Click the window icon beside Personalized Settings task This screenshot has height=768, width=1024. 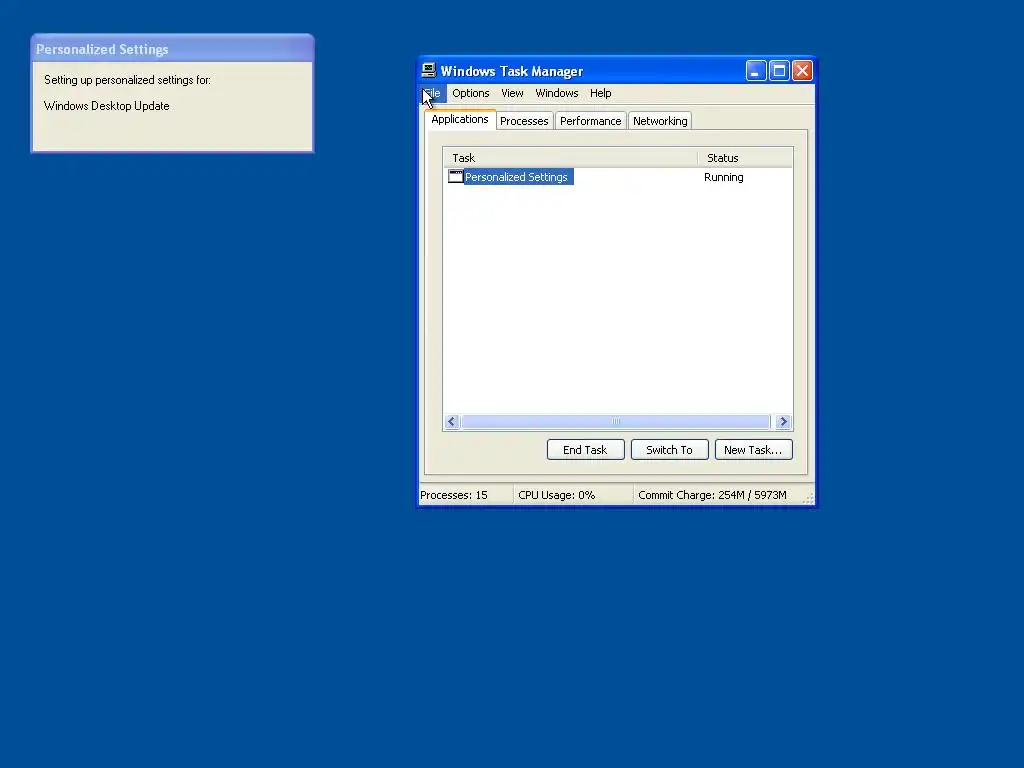click(455, 176)
